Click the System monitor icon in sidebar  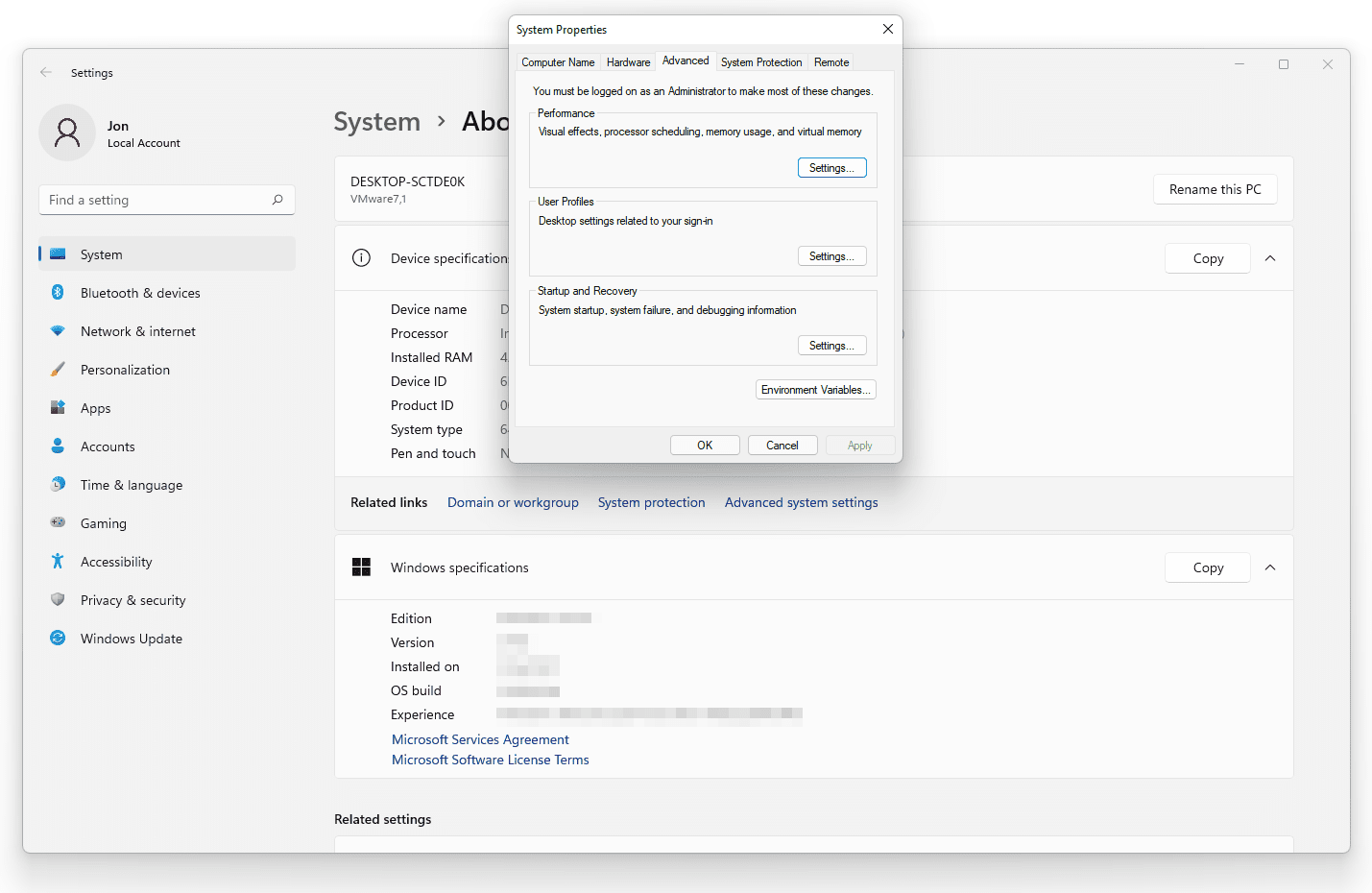pos(58,254)
